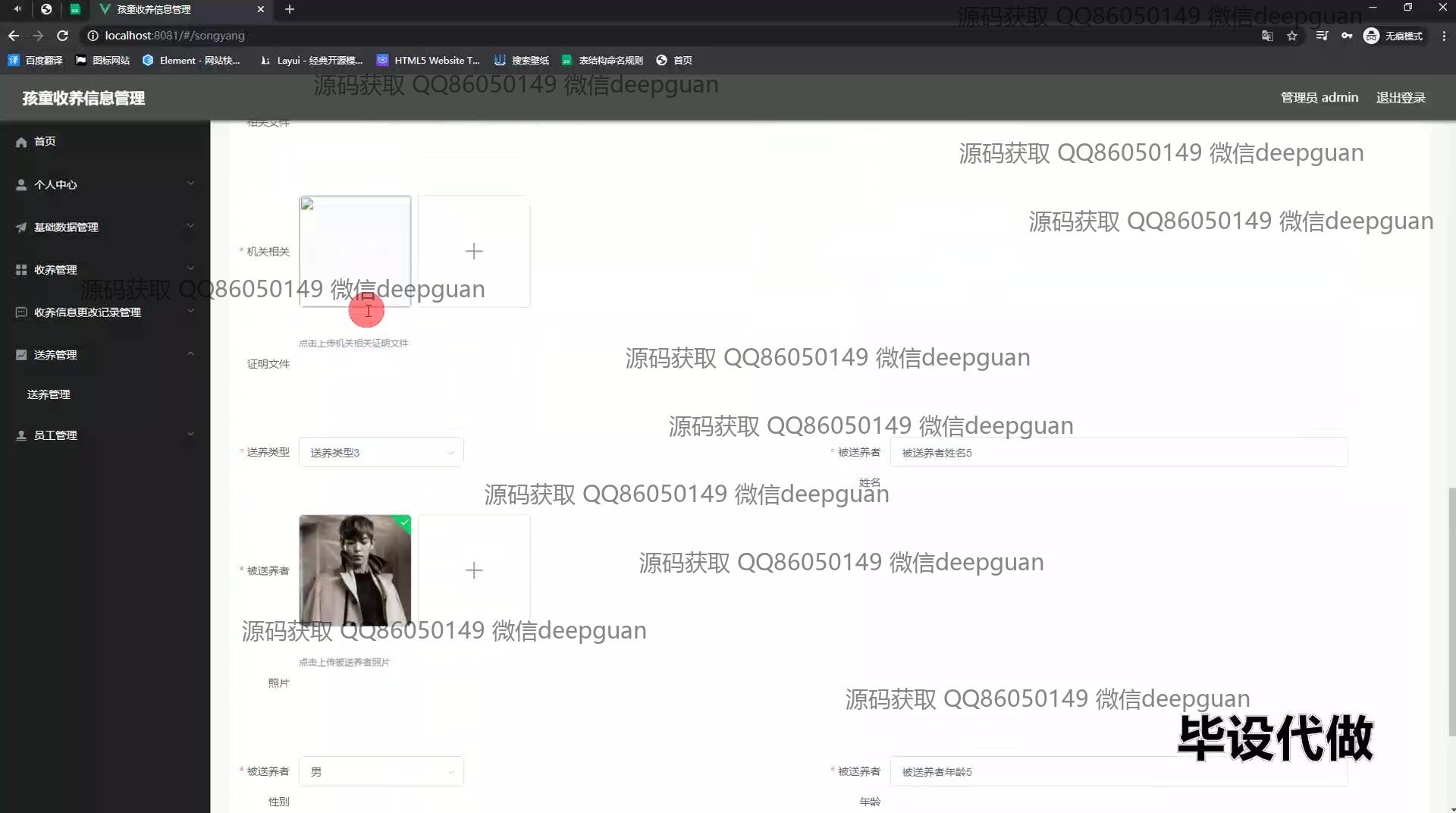Open the 被送养者性别 dropdown
This screenshot has width=1456, height=813.
pos(381,771)
